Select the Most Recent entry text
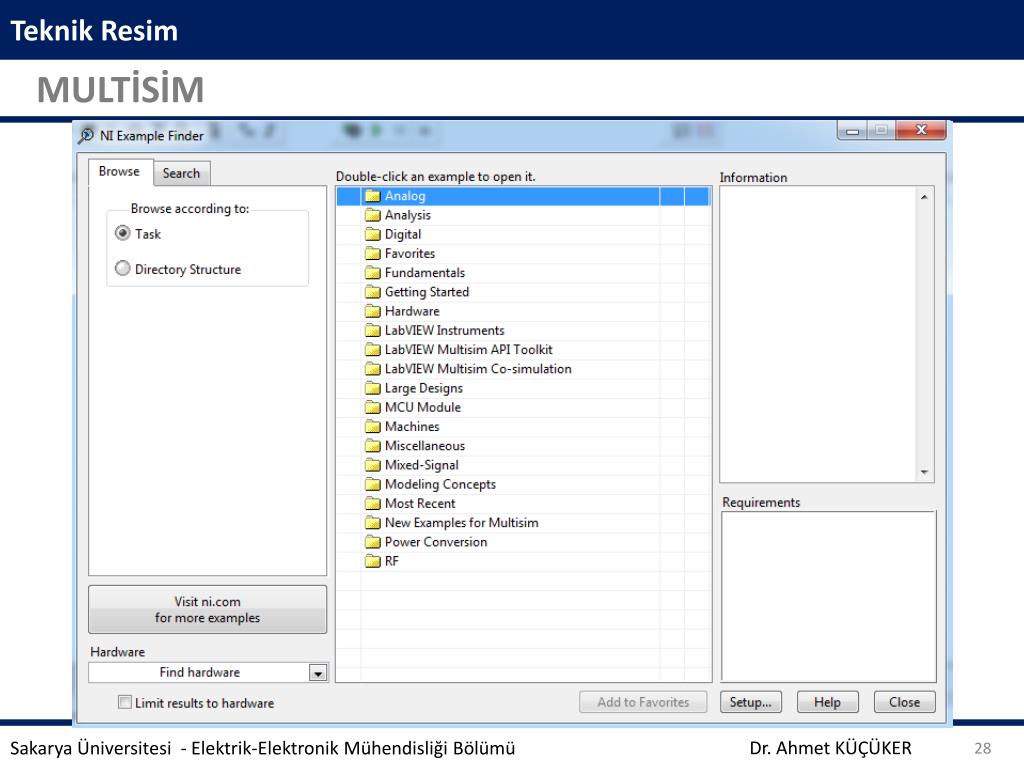1024x768 pixels. pos(420,504)
